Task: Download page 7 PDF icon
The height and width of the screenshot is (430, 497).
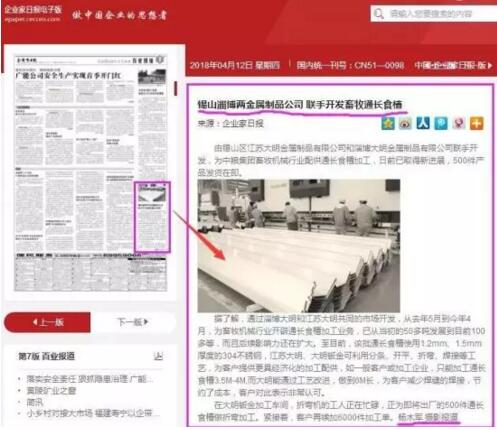Action: tap(158, 356)
